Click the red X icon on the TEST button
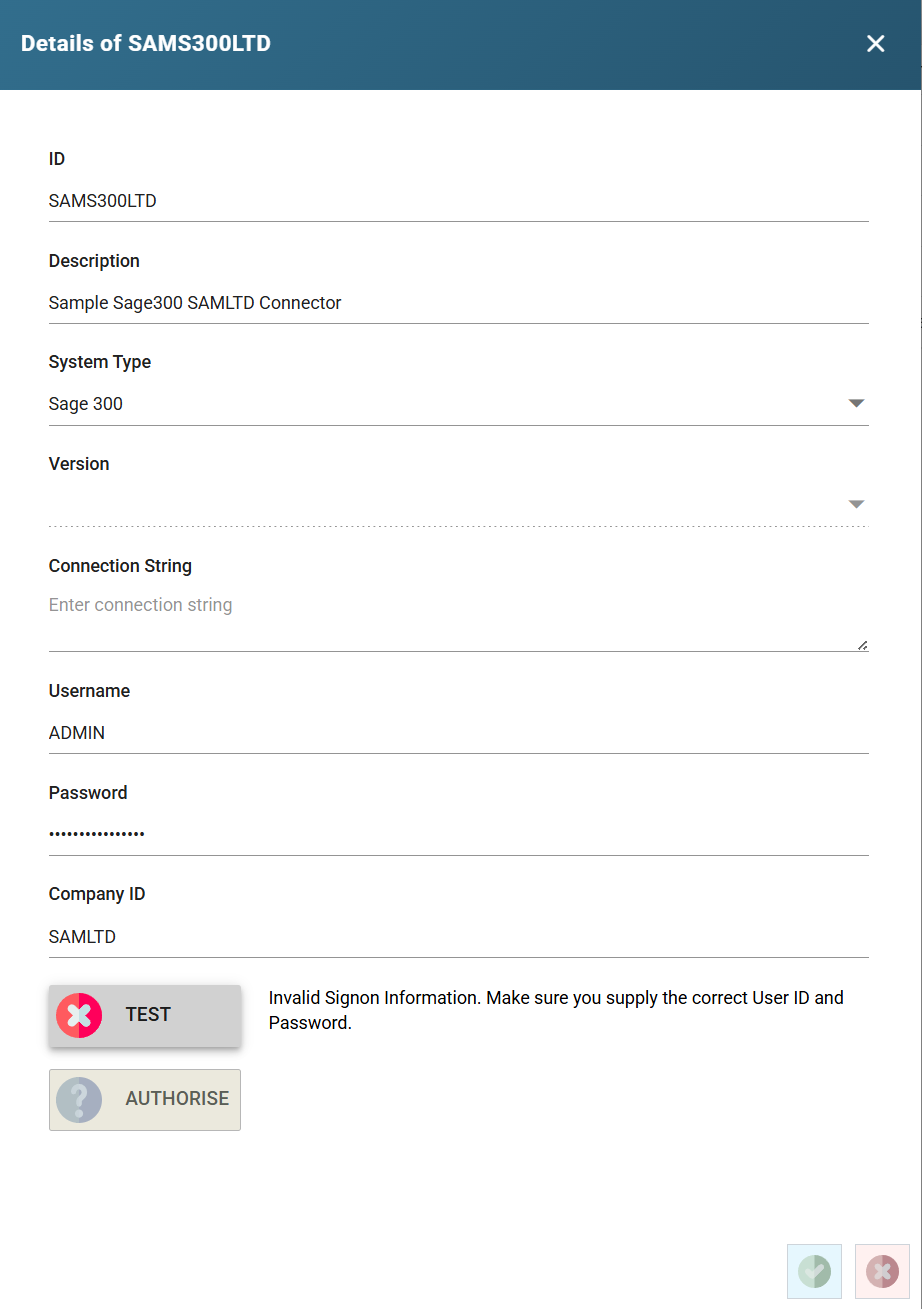 pyautogui.click(x=79, y=1016)
